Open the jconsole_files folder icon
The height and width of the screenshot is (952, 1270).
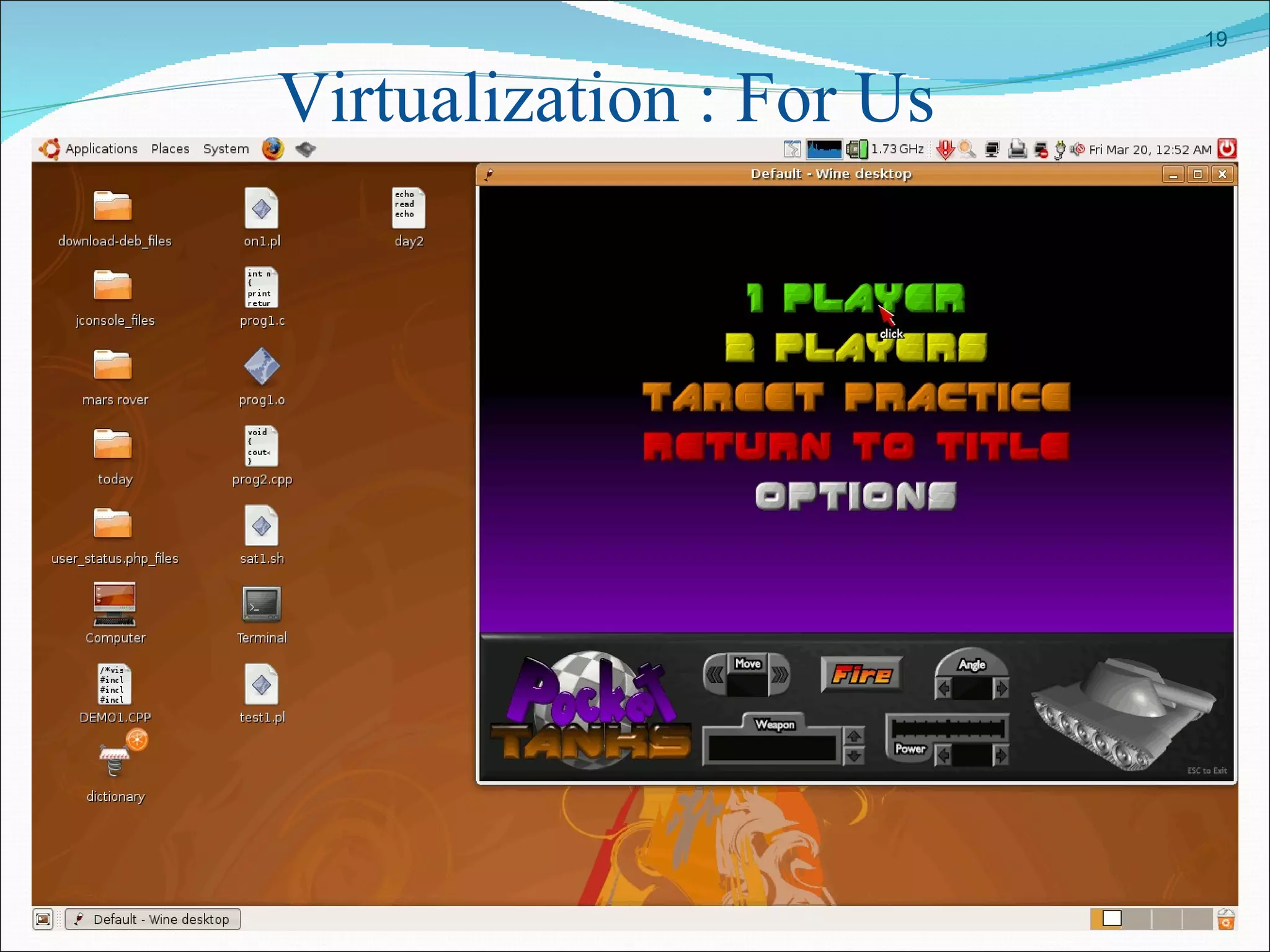112,285
